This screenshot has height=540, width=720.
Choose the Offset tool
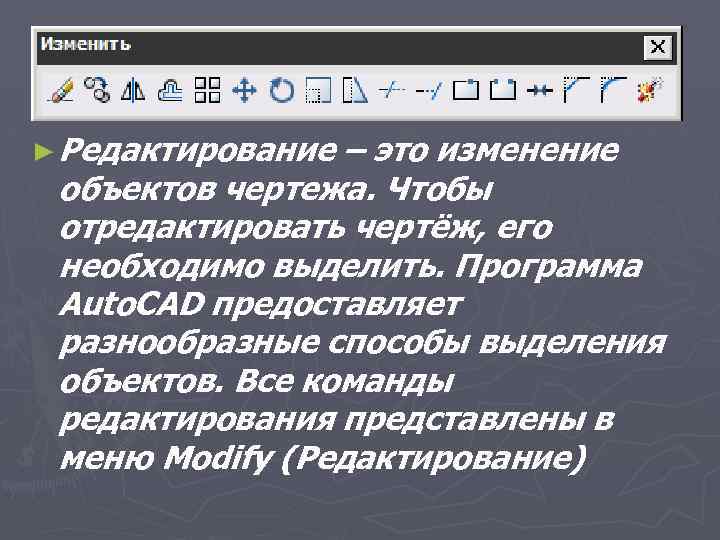tap(170, 90)
